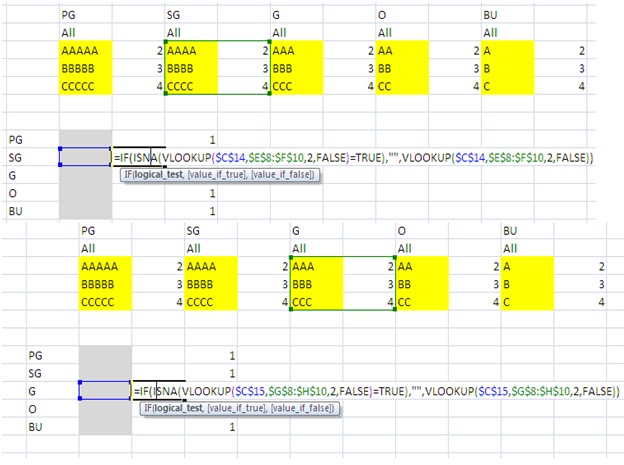624x465 pixels.
Task: Select the CC cell in the bottom spreadsheet
Action: [422, 302]
